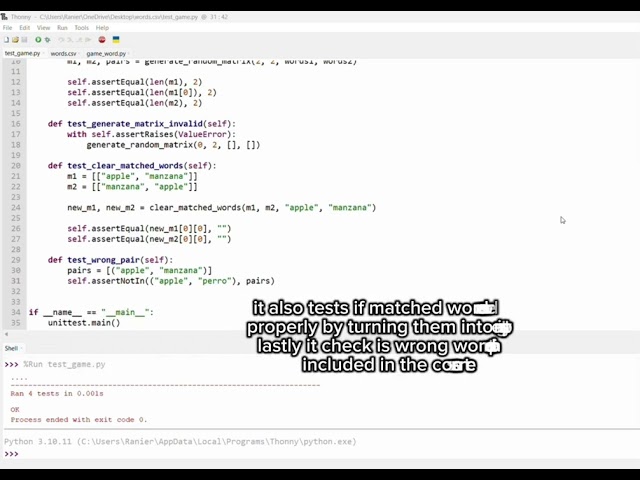Click the Ukraine flag icon in the toolbar

[116, 40]
